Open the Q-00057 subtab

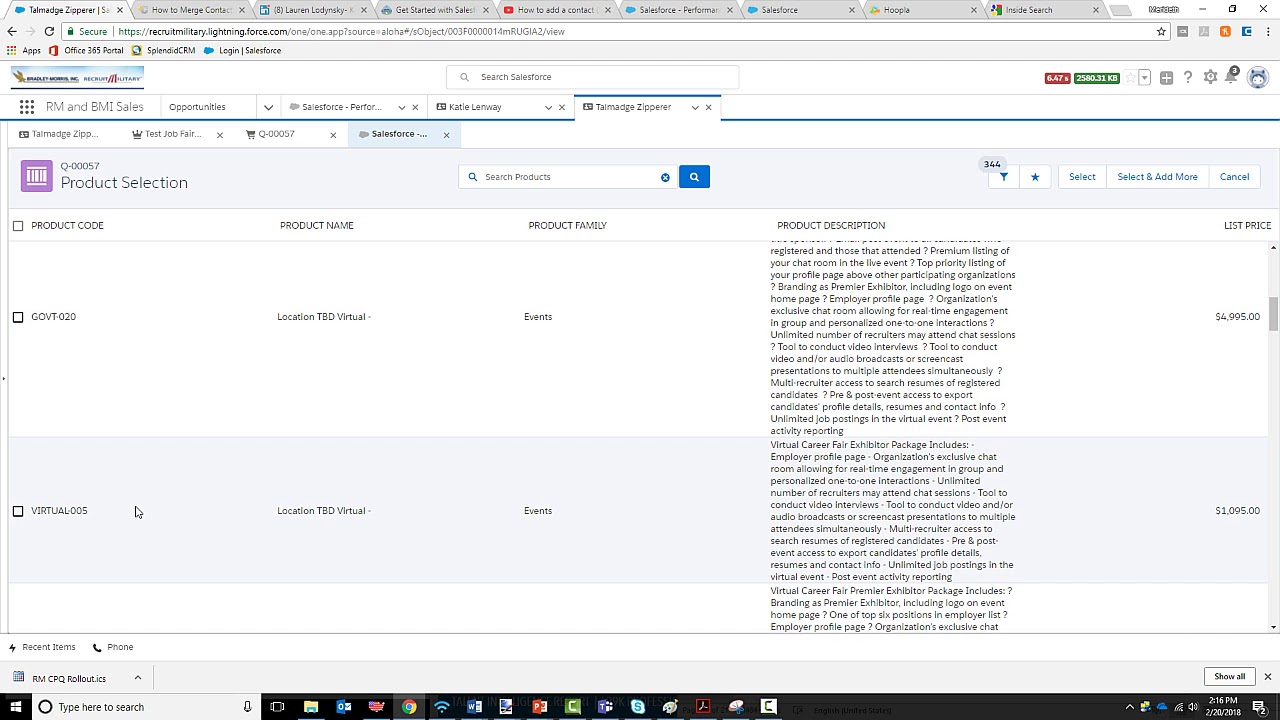pos(276,134)
